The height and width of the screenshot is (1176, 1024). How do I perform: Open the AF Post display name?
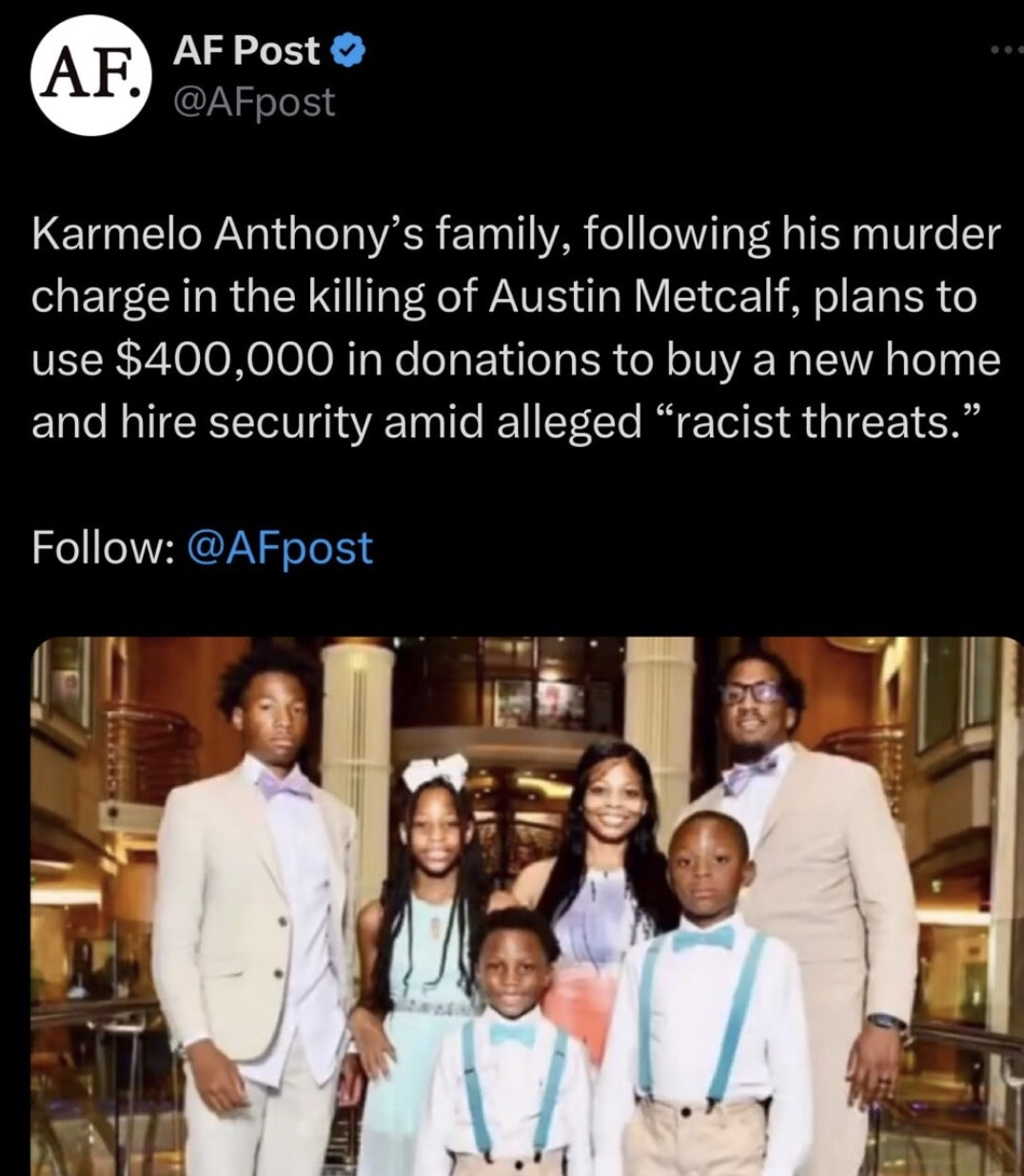pyautogui.click(x=246, y=50)
